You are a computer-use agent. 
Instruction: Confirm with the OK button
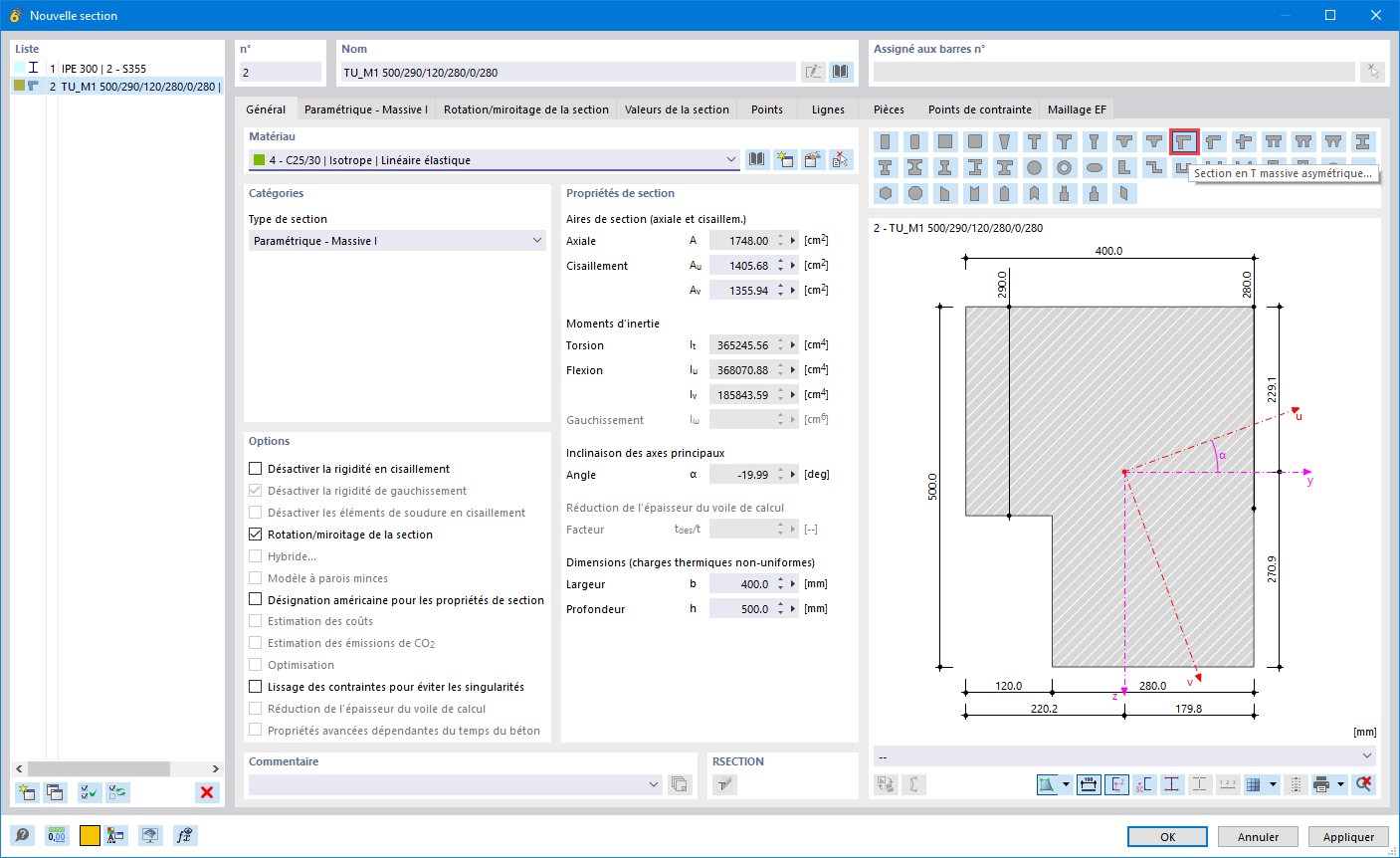[1168, 837]
